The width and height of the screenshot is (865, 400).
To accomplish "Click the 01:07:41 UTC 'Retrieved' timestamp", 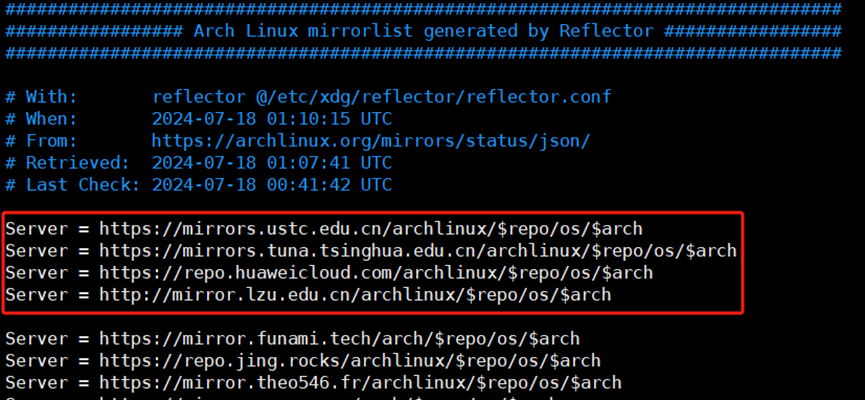I will tap(272, 163).
